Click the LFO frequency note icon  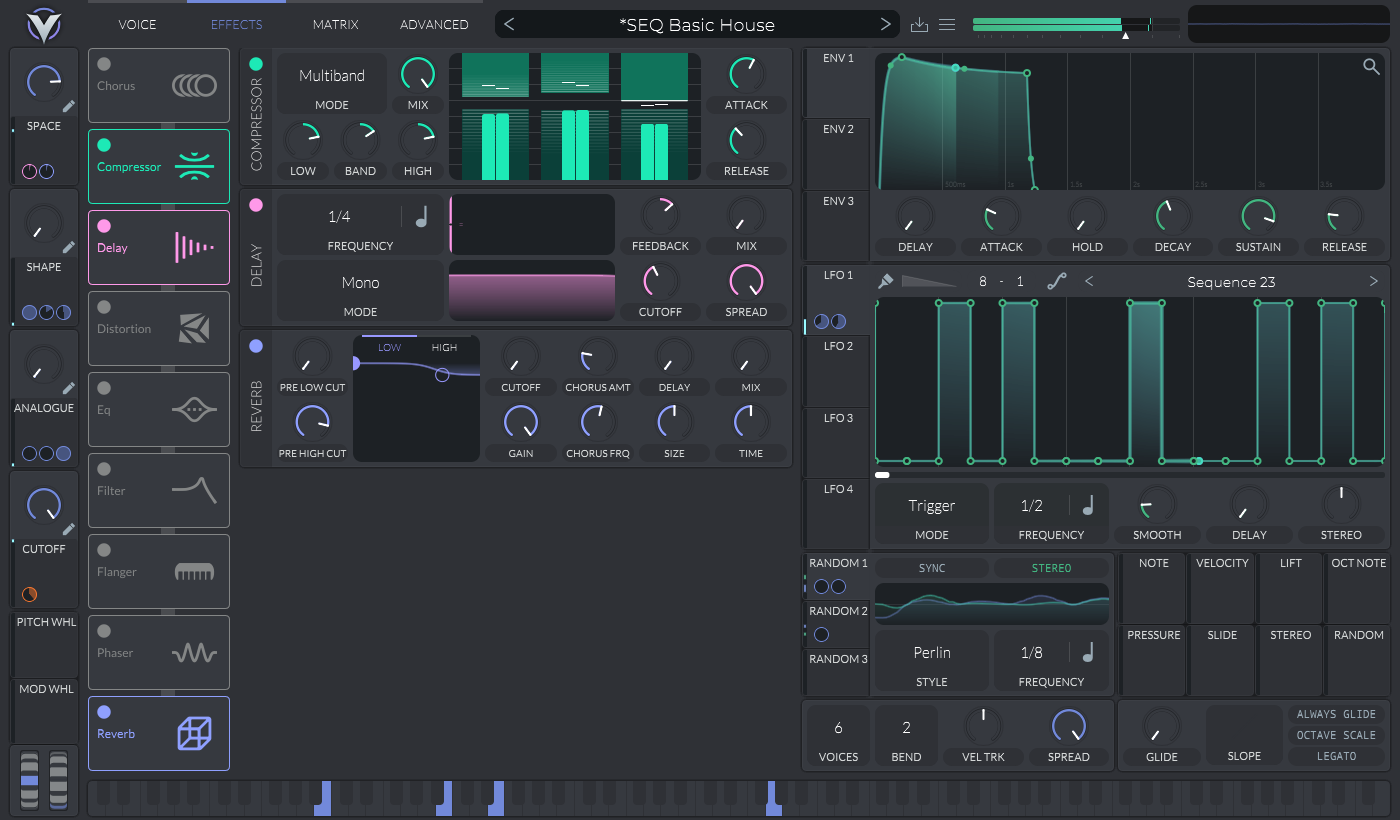1088,506
